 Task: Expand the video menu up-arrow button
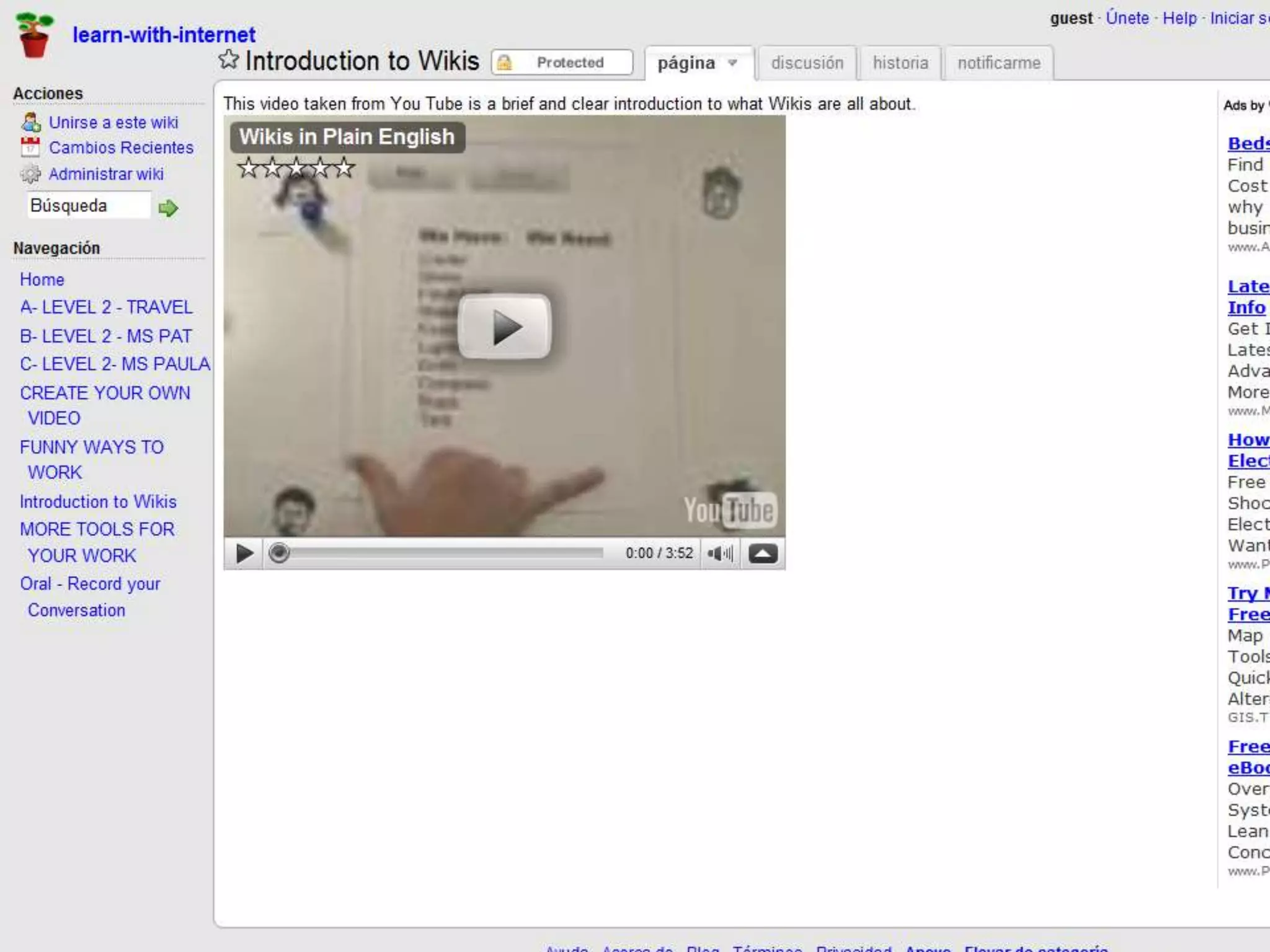[763, 553]
